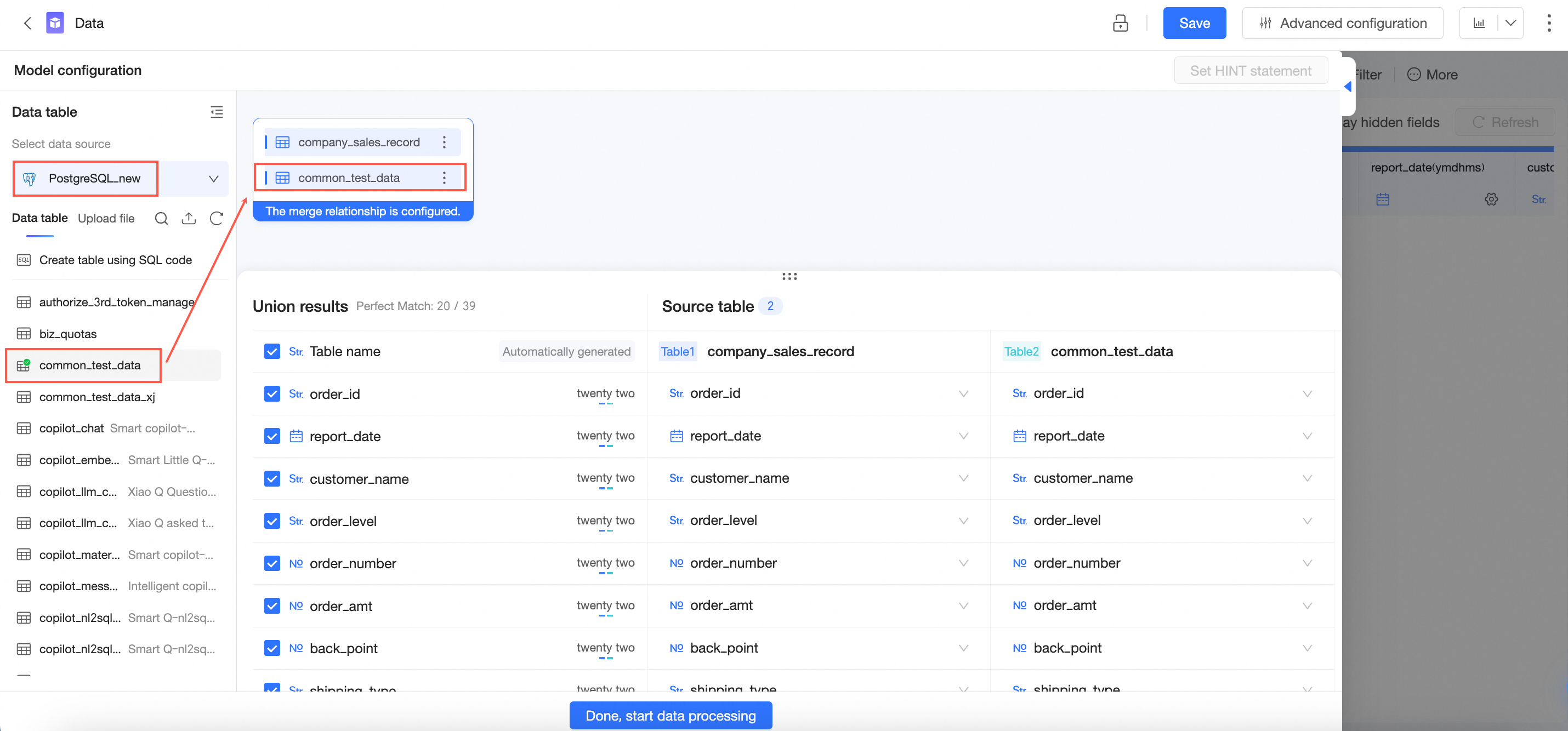Click Done, start data processing button
The width and height of the screenshot is (1568, 731).
[670, 715]
